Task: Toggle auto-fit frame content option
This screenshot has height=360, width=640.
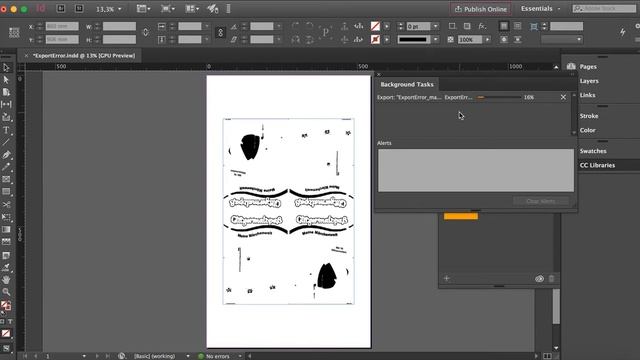Action: 533,27
